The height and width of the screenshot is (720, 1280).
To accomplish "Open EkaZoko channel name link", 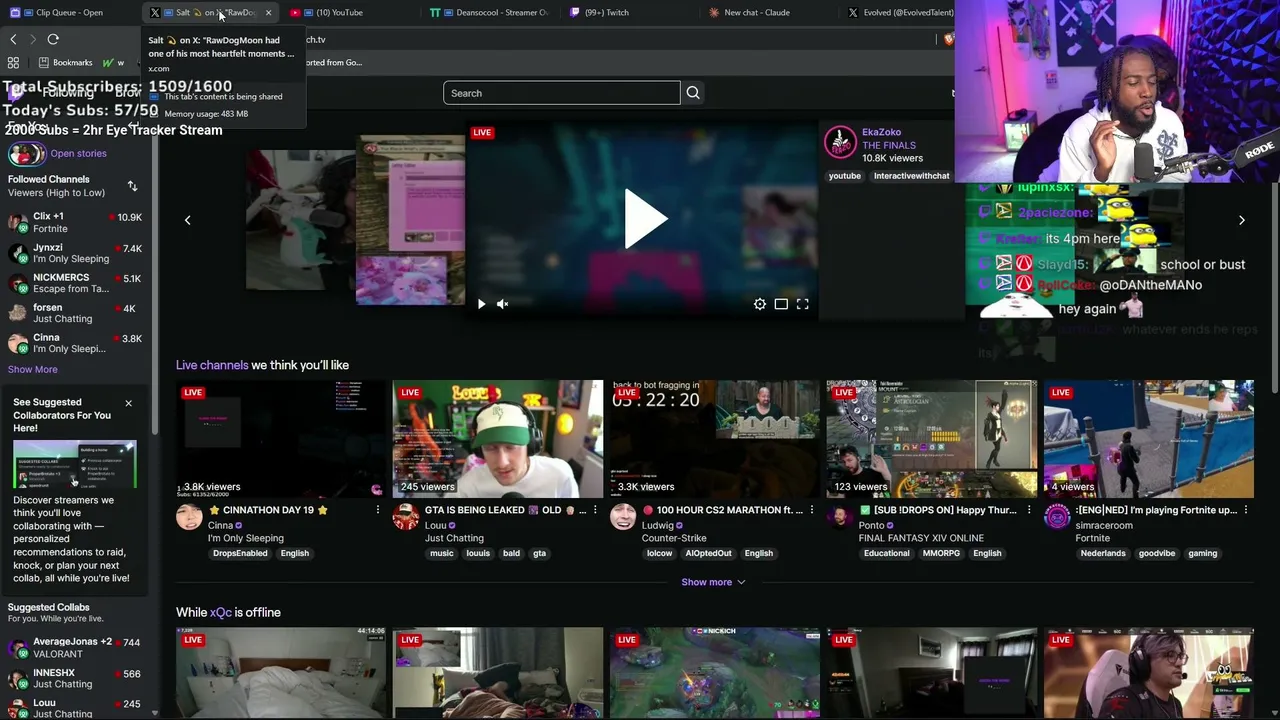I will pyautogui.click(x=882, y=132).
